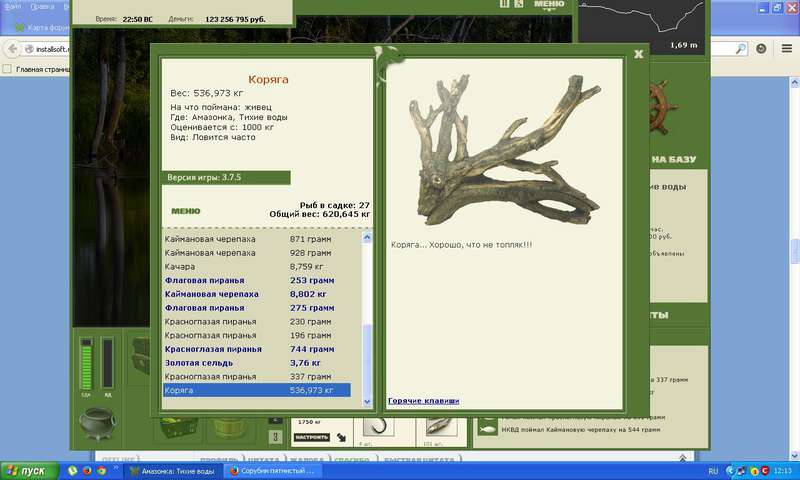Viewport: 800px width, 480px height.
Task: Click the catch list scrollbar thumb
Action: [367, 360]
